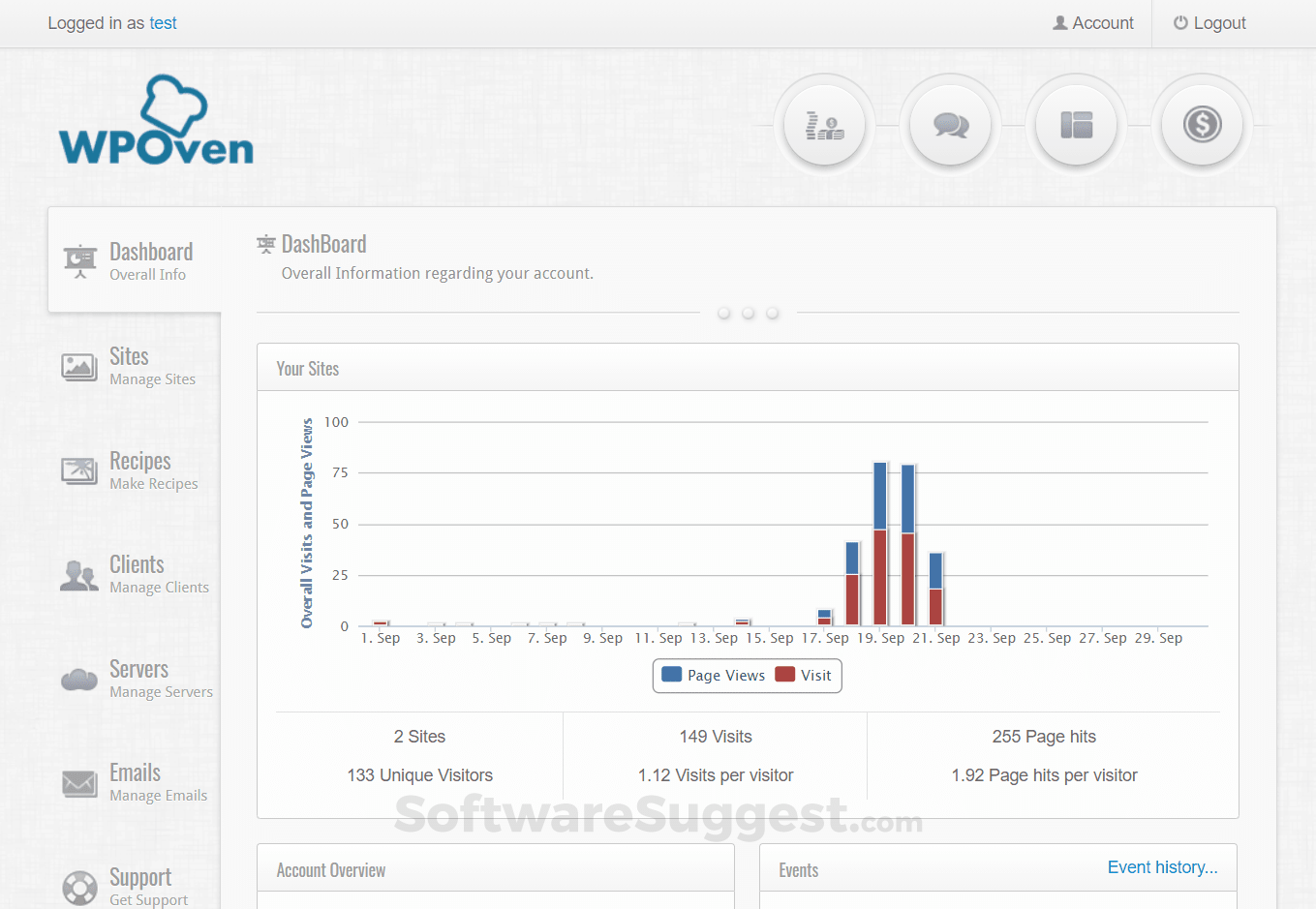Click the WPOven logo
The image size is (1316, 909).
[156, 120]
